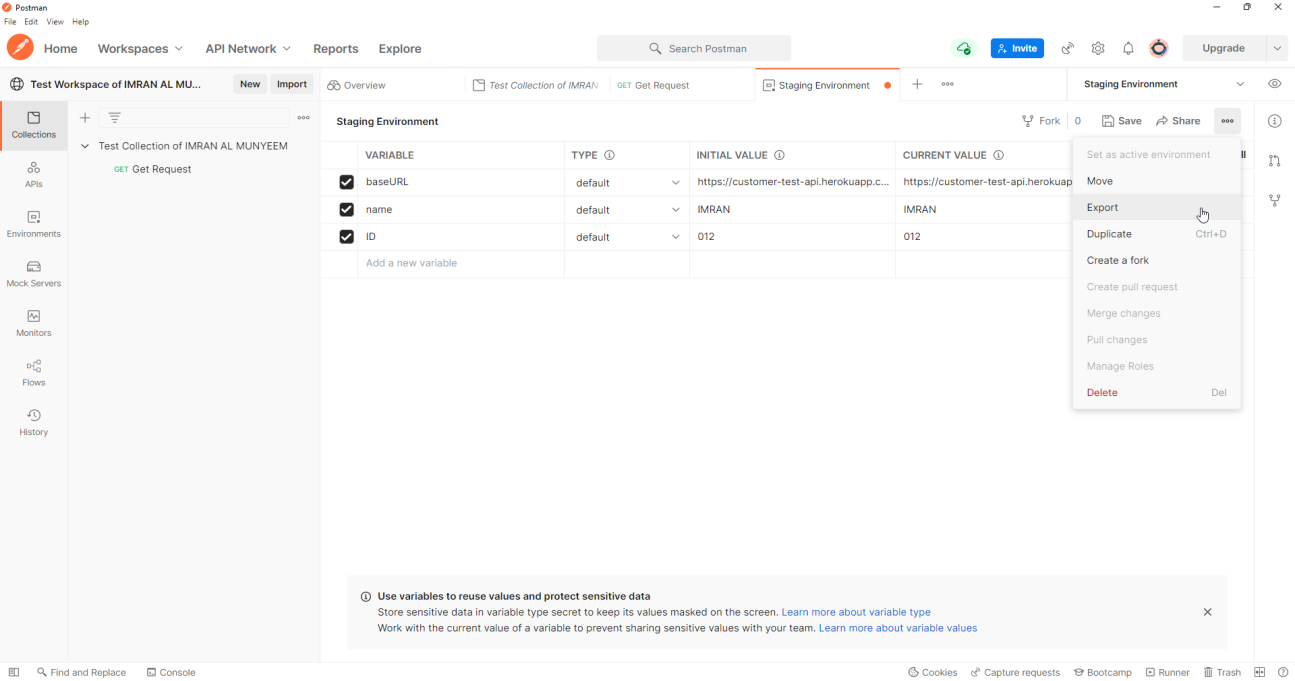1295x681 pixels.
Task: Select Duplicate from the context menu
Action: [x=1156, y=234]
